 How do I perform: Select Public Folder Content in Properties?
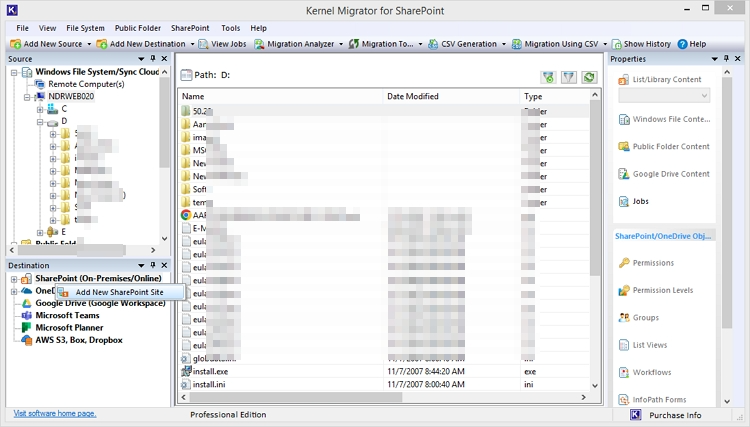pyautogui.click(x=664, y=146)
